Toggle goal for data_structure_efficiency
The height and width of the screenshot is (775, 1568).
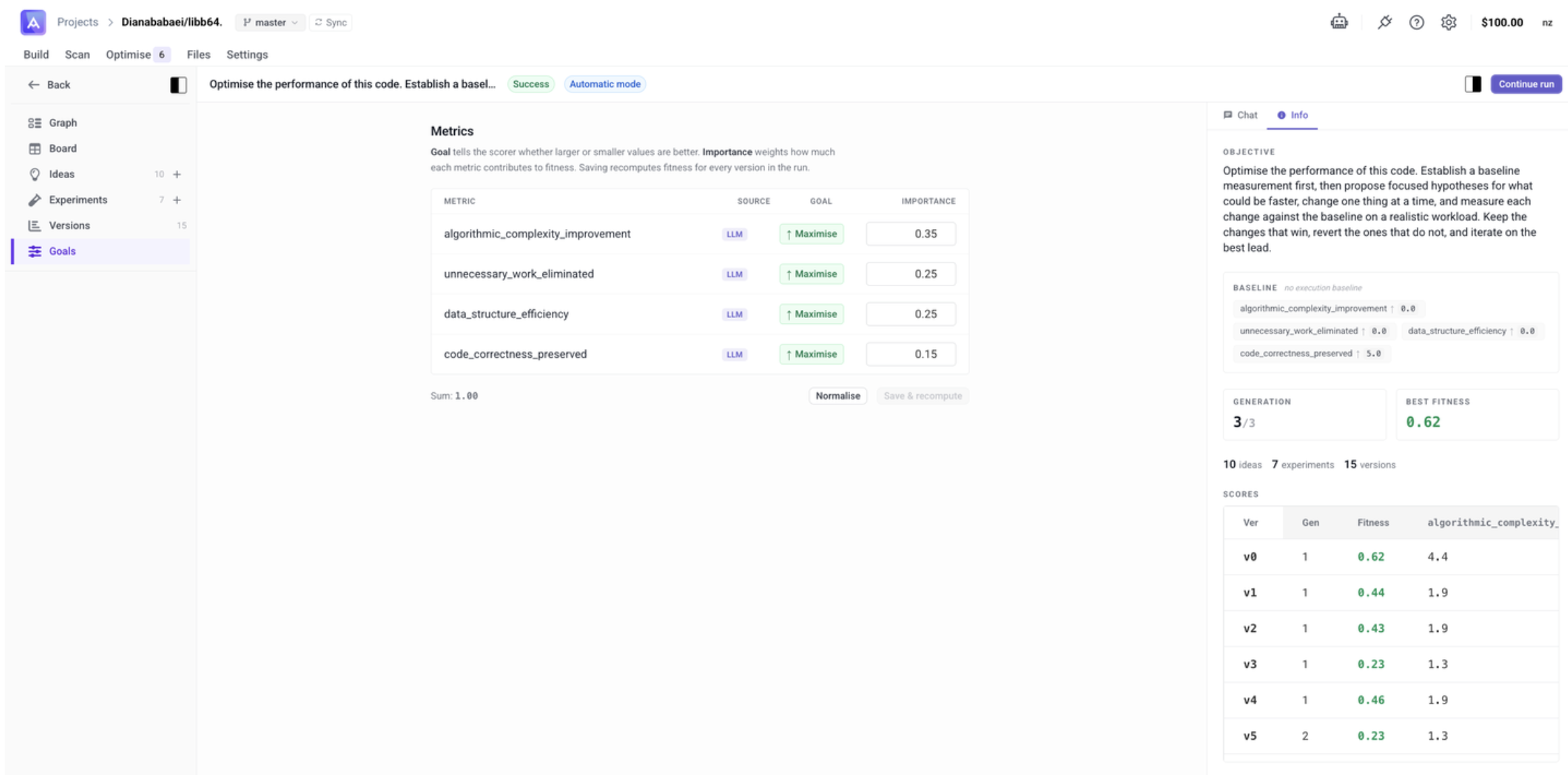pyautogui.click(x=812, y=314)
